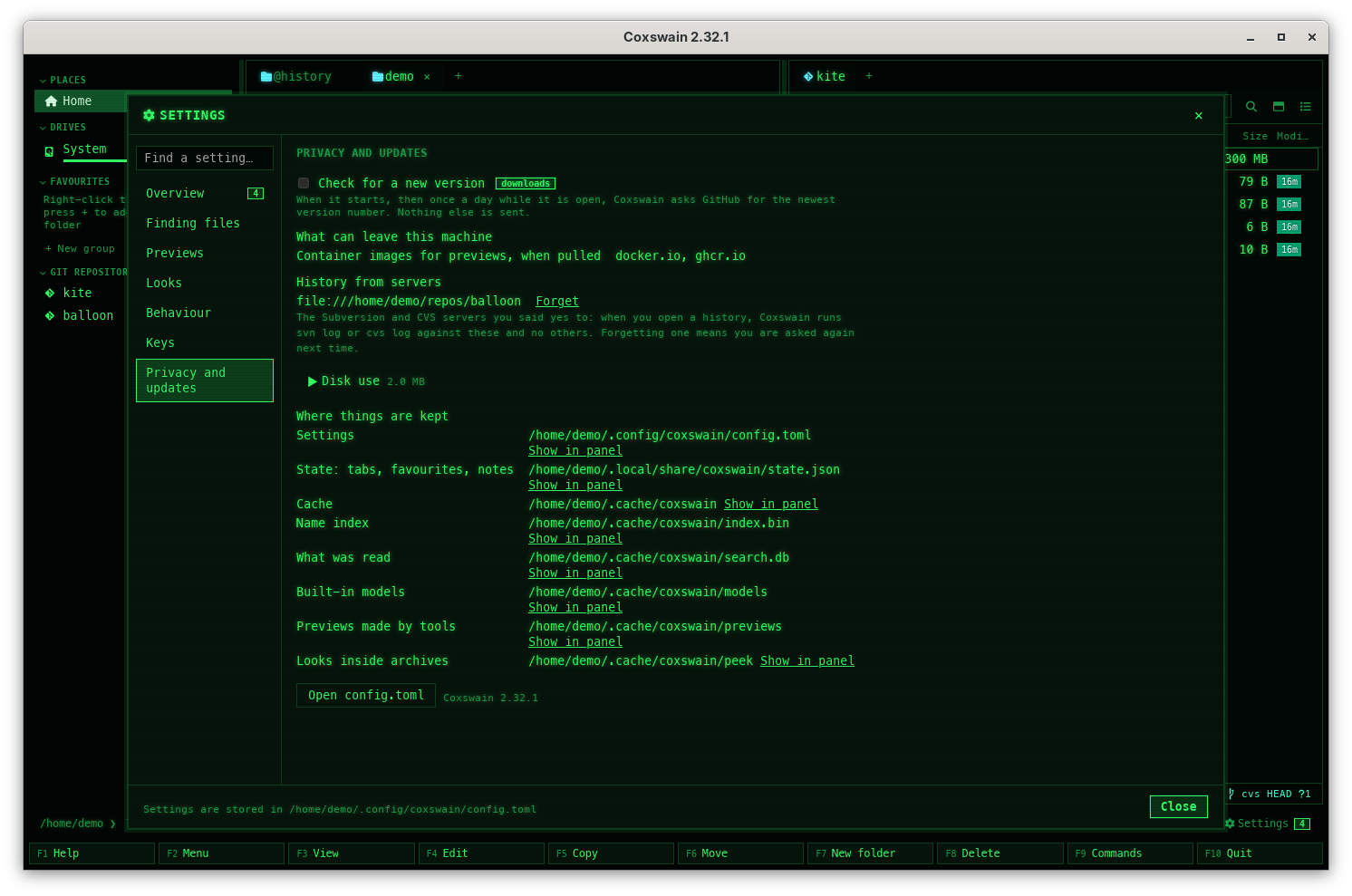The height and width of the screenshot is (896, 1352).
Task: Select the kite tab in the right pane
Action: pos(824,77)
